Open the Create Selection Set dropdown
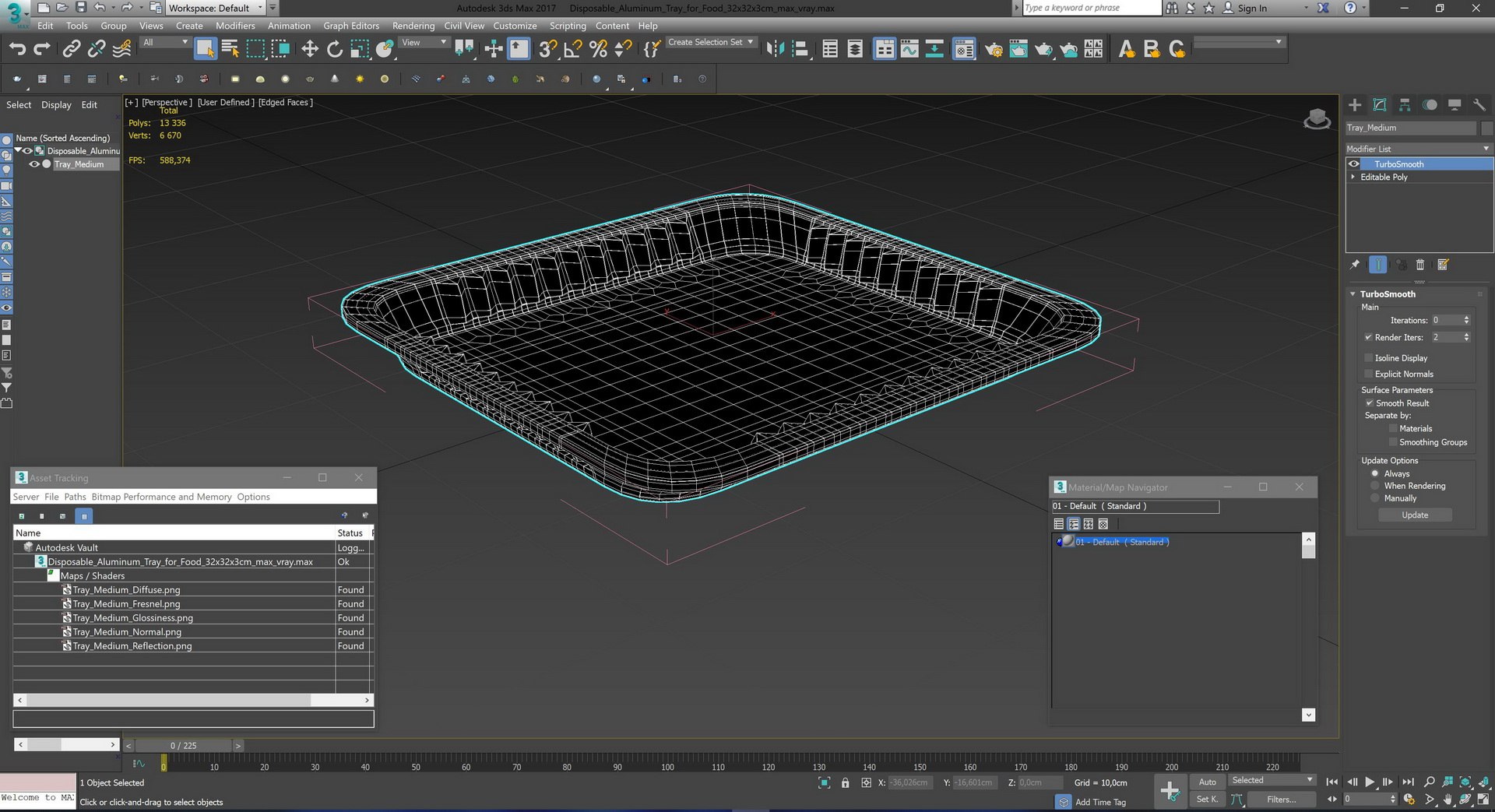 710,42
